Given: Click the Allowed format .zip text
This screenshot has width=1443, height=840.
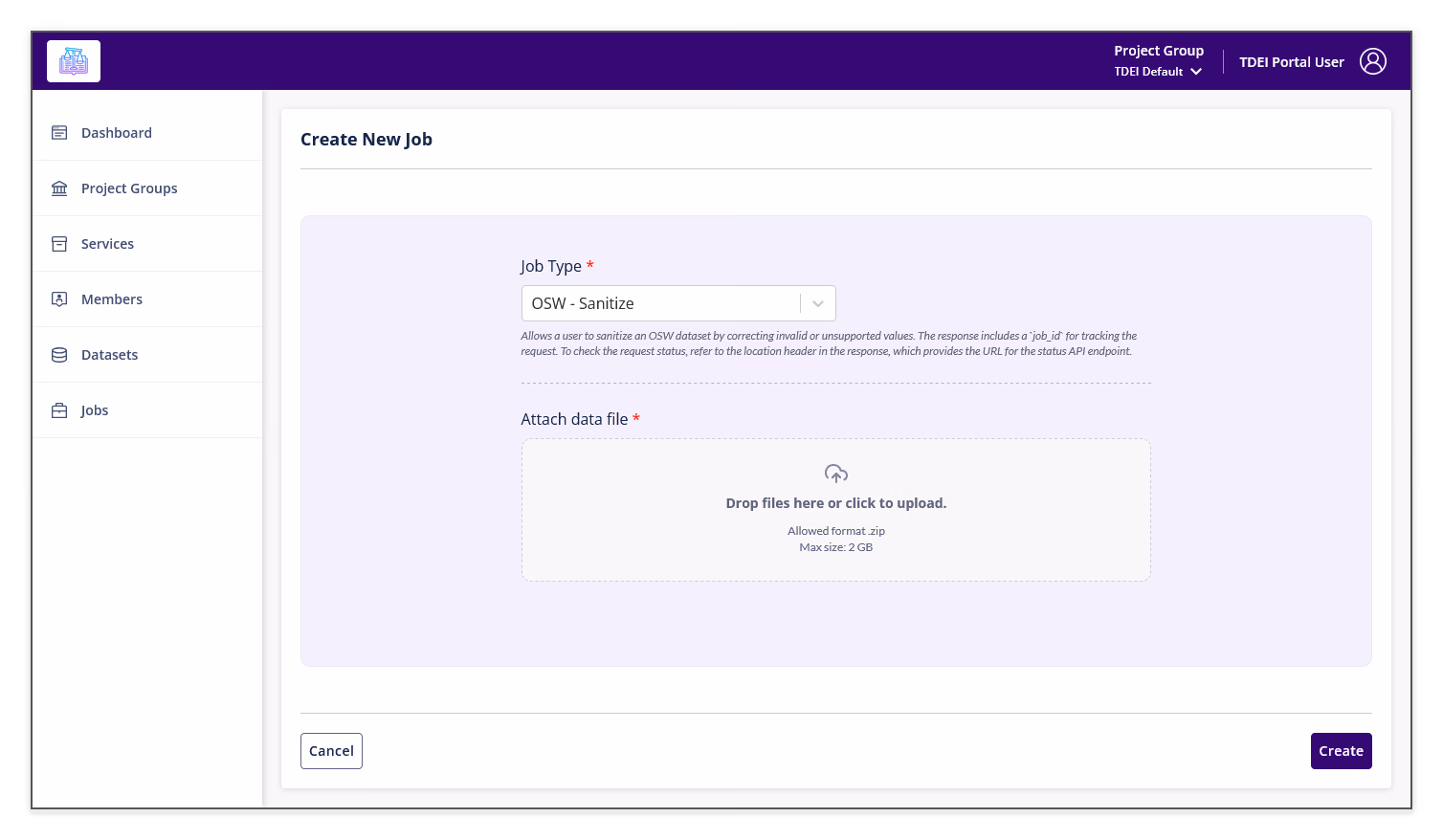Looking at the screenshot, I should (836, 531).
